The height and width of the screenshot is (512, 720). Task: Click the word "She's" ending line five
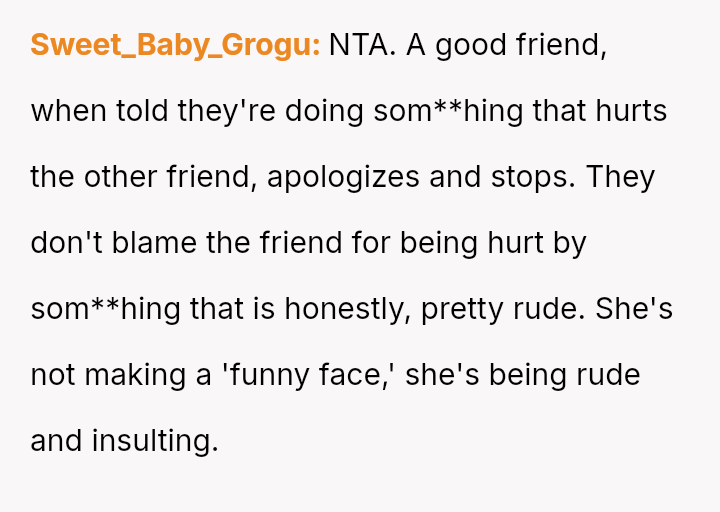634,309
